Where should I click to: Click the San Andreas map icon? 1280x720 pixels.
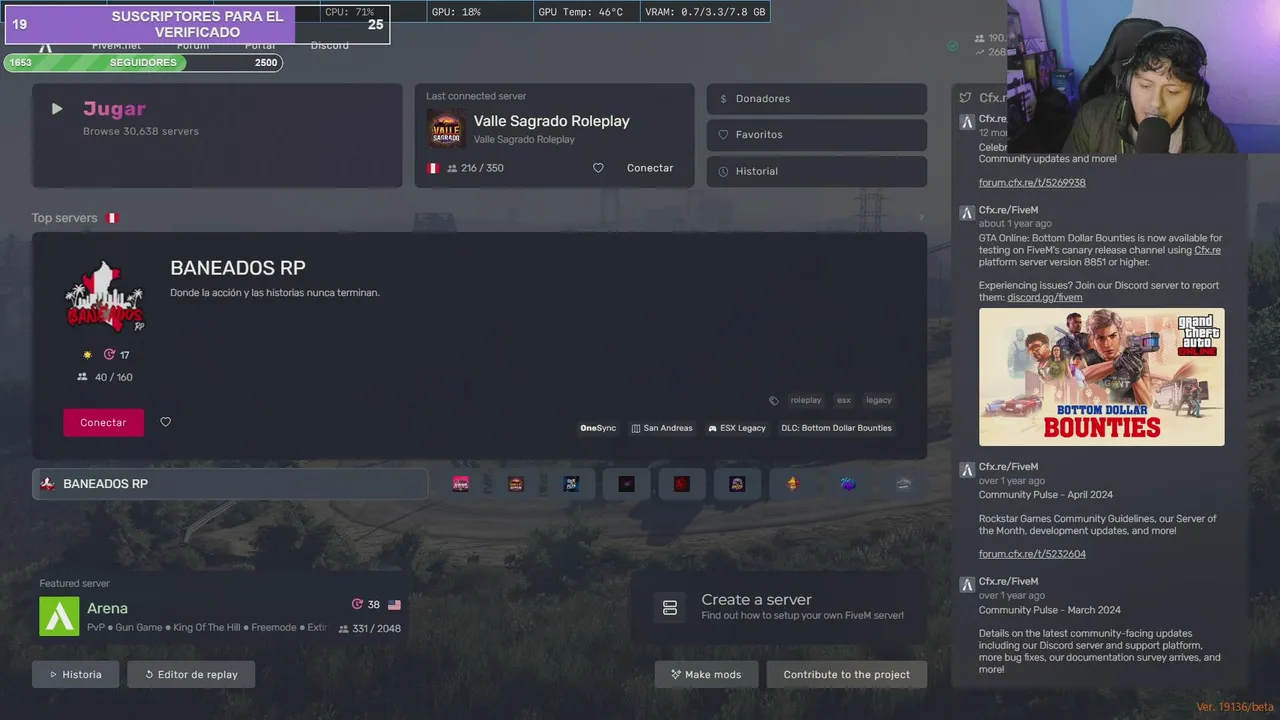coord(636,428)
